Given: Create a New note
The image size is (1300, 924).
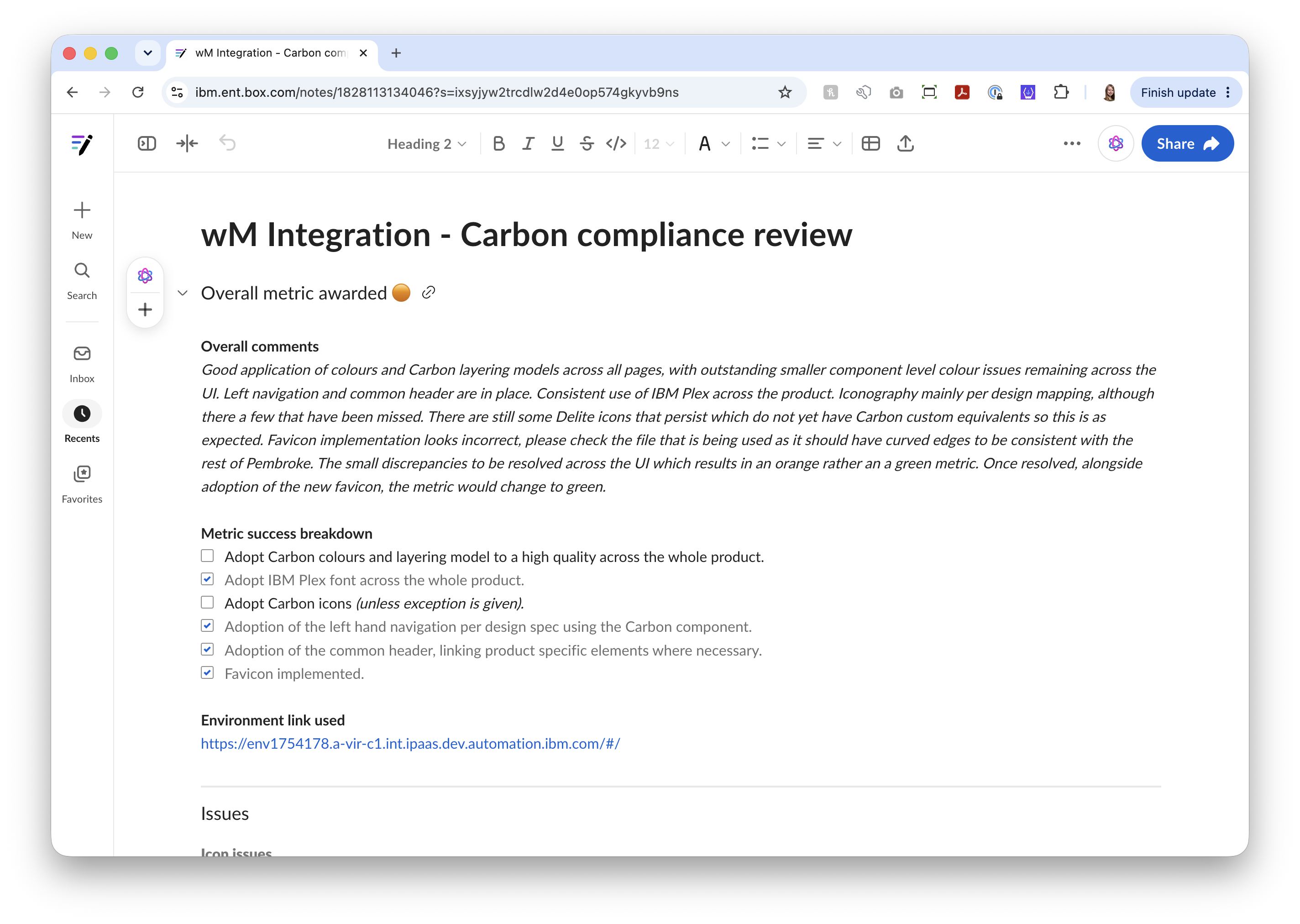Looking at the screenshot, I should 82,221.
